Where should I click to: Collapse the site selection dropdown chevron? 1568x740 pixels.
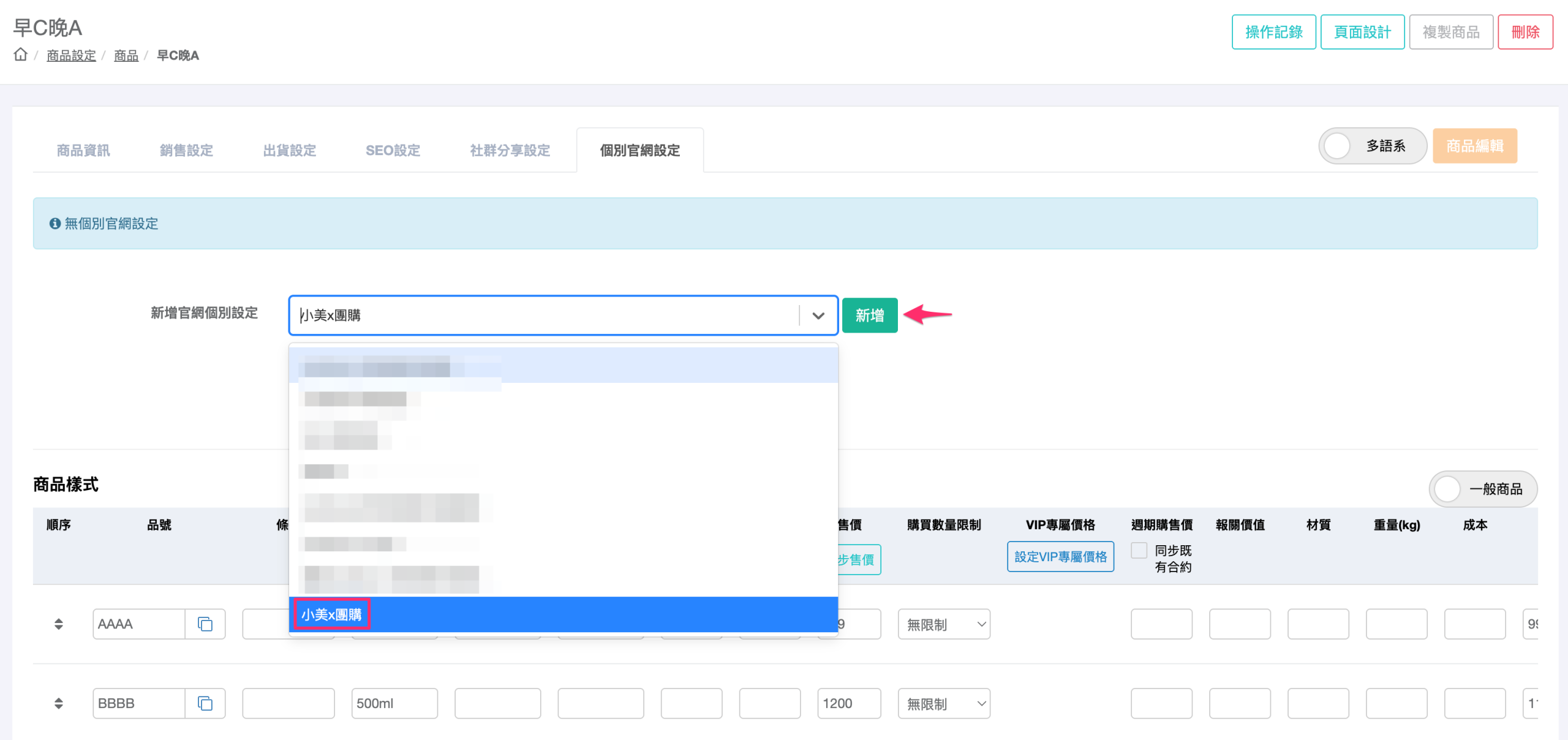(x=818, y=315)
